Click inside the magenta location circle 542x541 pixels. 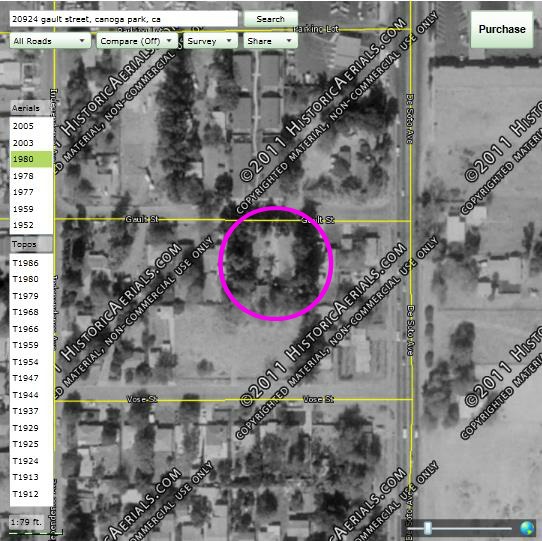click(275, 263)
